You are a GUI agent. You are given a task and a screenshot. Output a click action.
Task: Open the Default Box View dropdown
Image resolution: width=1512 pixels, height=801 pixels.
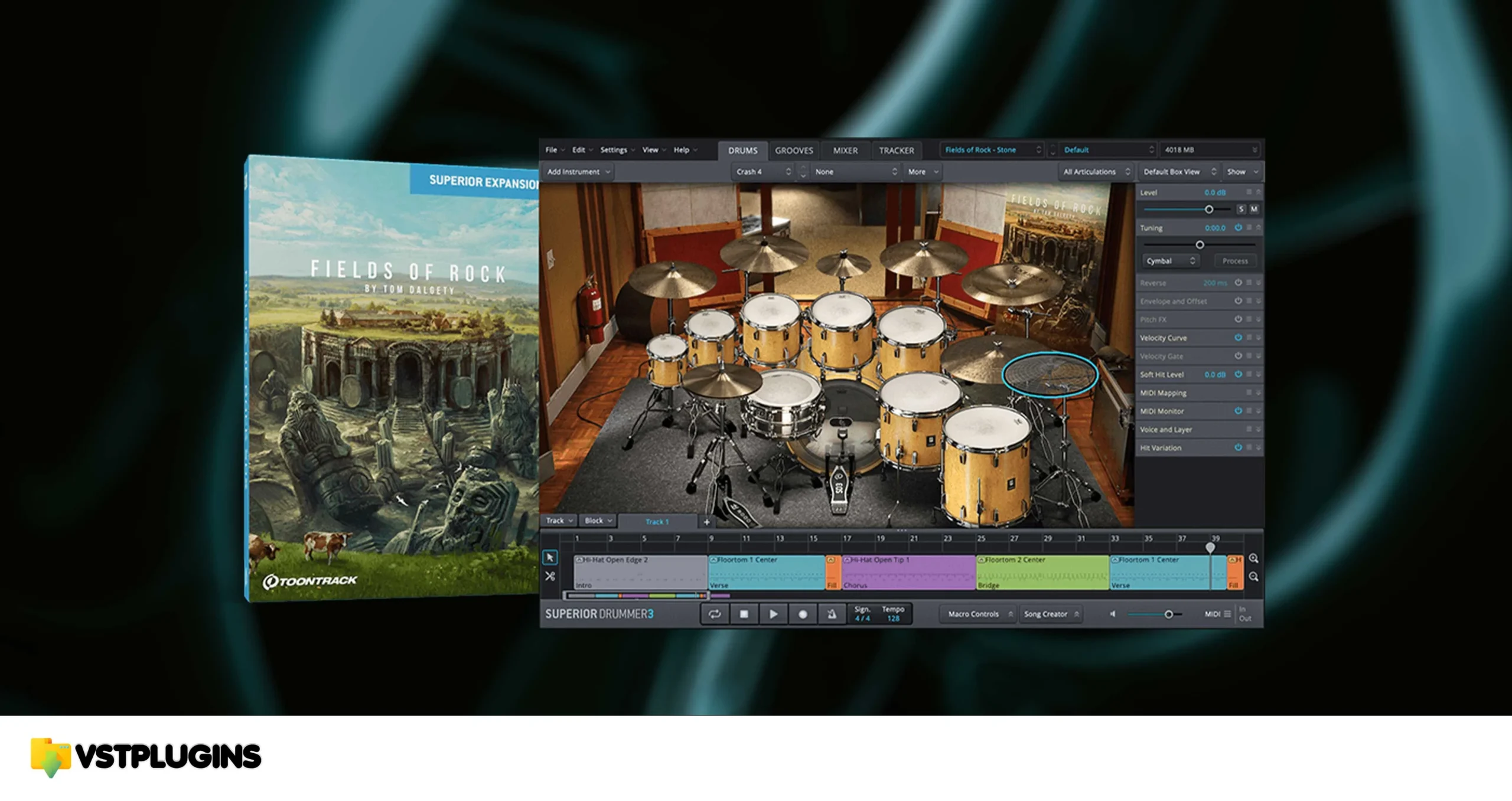click(x=1179, y=172)
